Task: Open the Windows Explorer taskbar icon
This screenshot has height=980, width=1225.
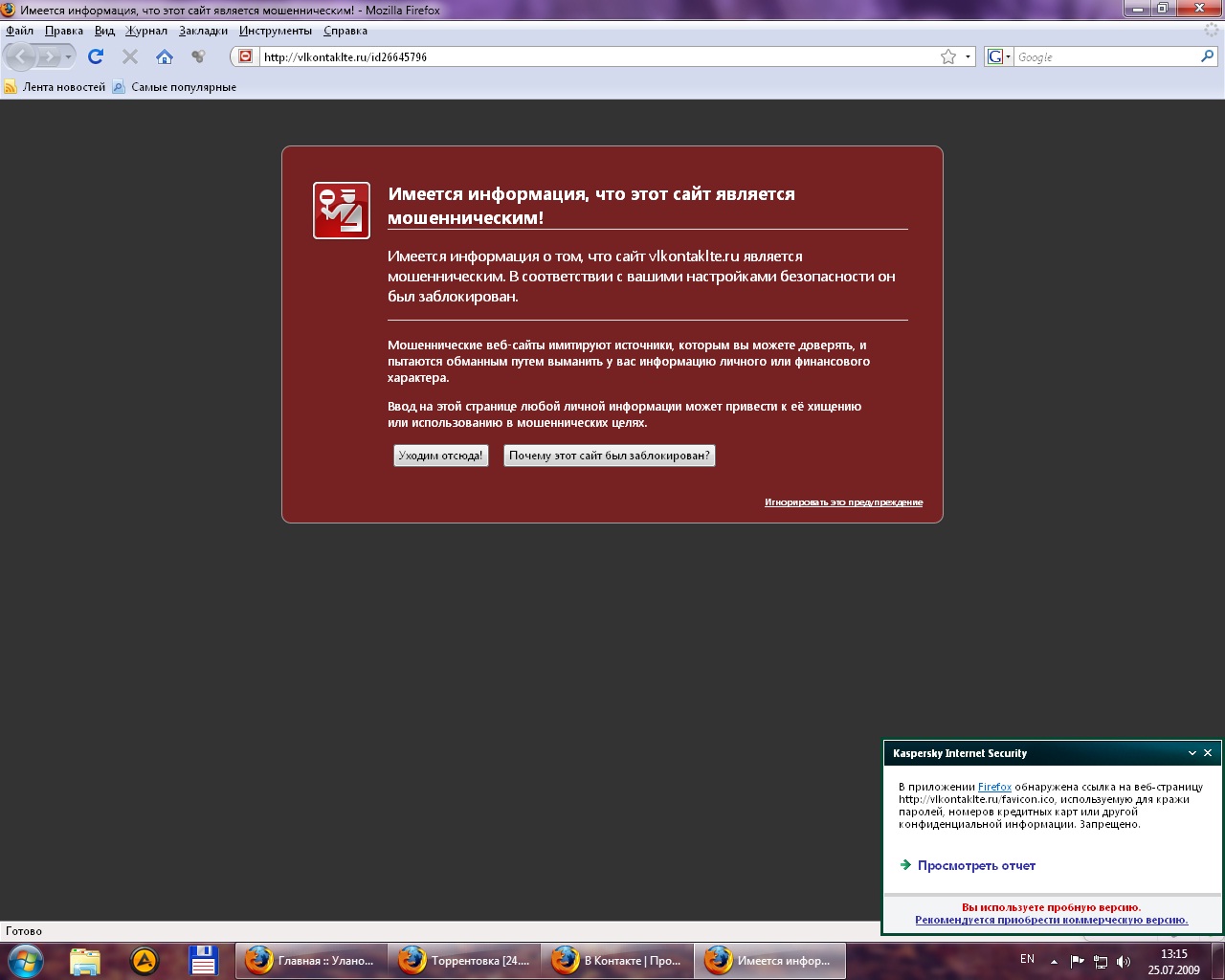Action: [85, 960]
